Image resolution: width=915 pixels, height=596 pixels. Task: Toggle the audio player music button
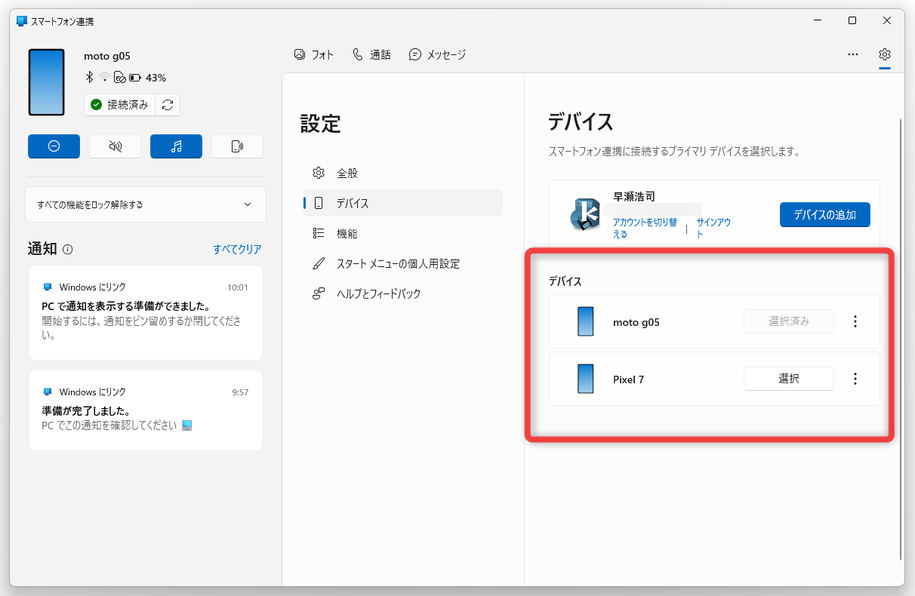(x=176, y=146)
